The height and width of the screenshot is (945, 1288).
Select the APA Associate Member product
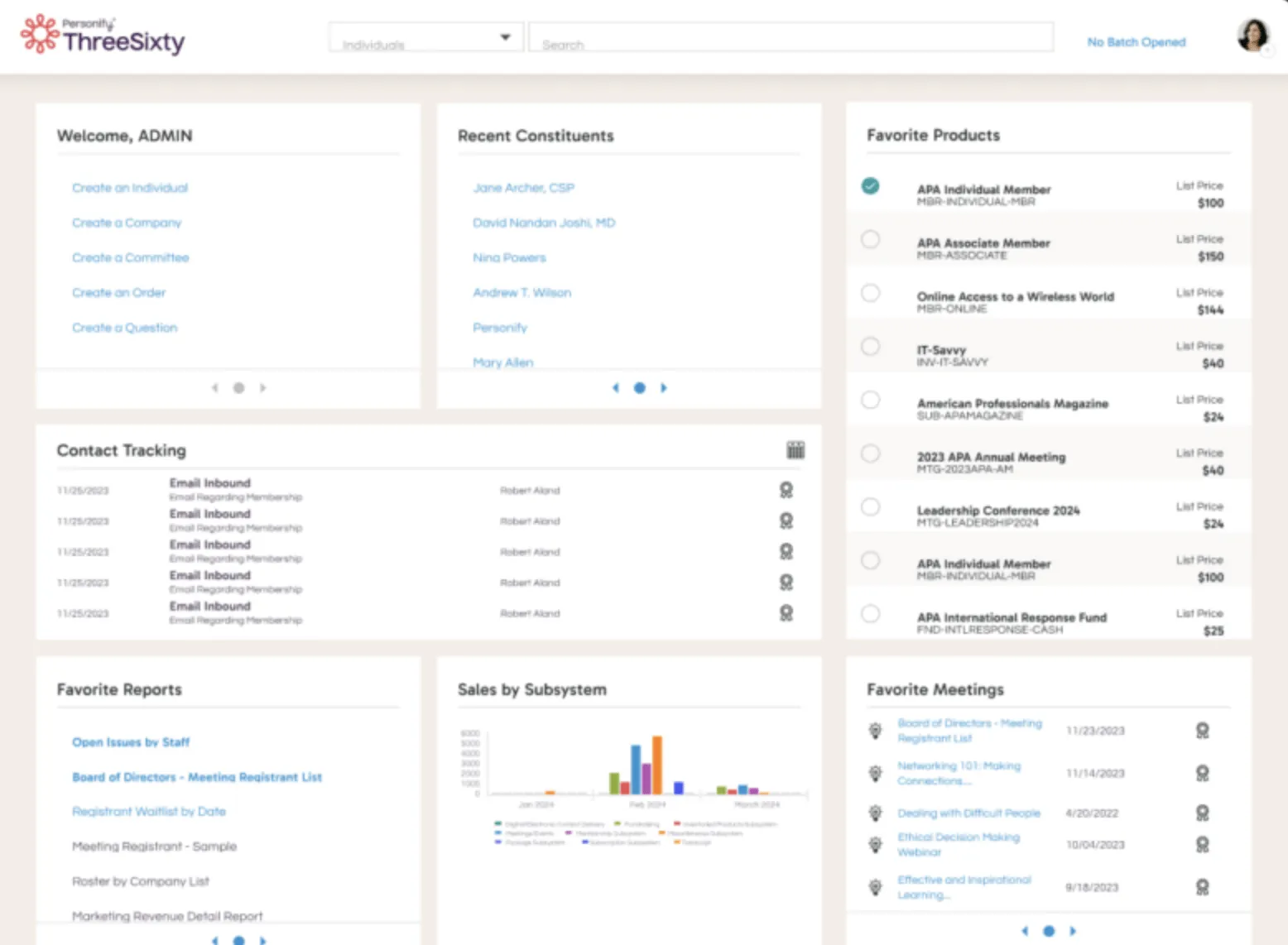pyautogui.click(x=870, y=239)
